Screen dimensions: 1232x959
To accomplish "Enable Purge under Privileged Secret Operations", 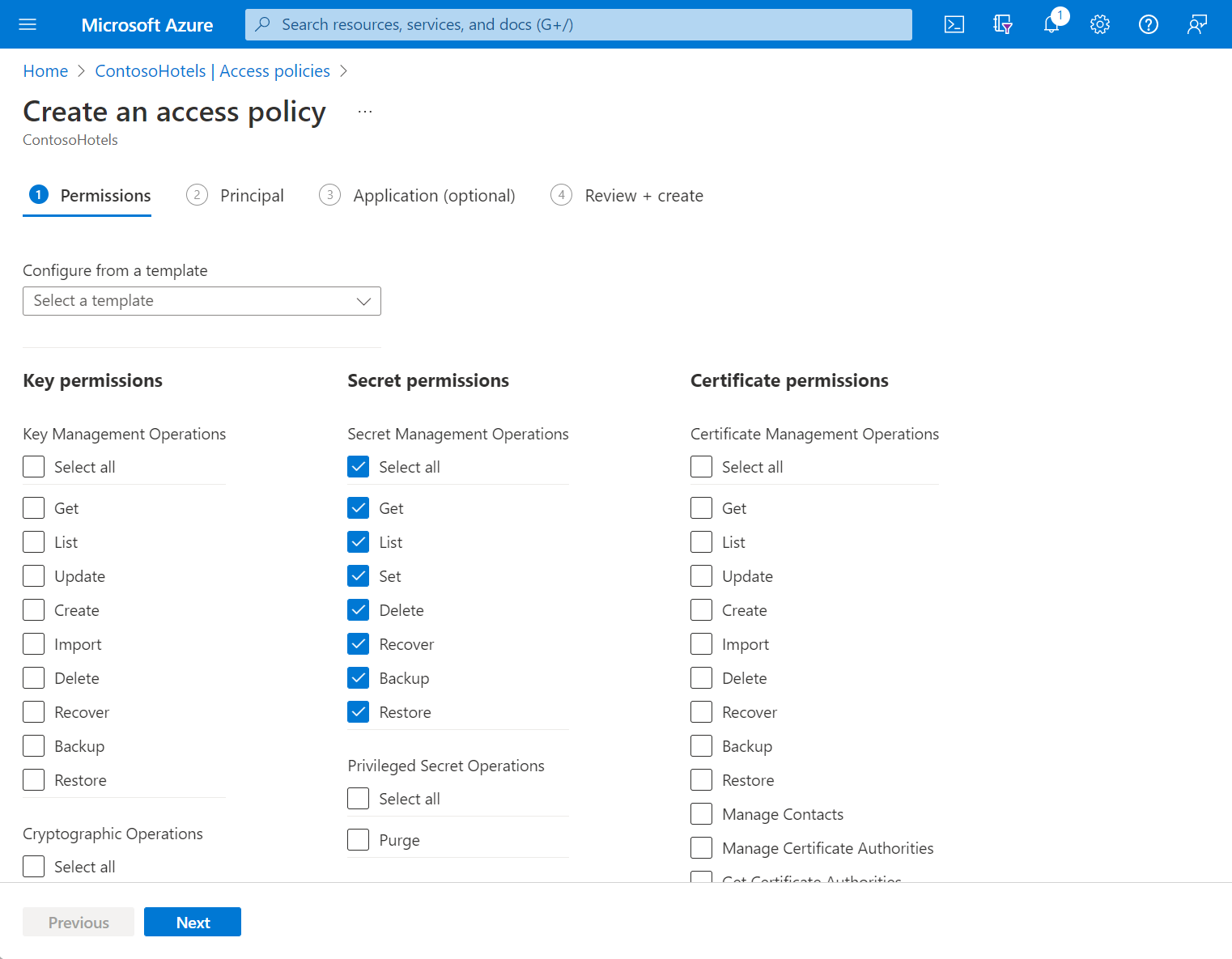I will (358, 839).
